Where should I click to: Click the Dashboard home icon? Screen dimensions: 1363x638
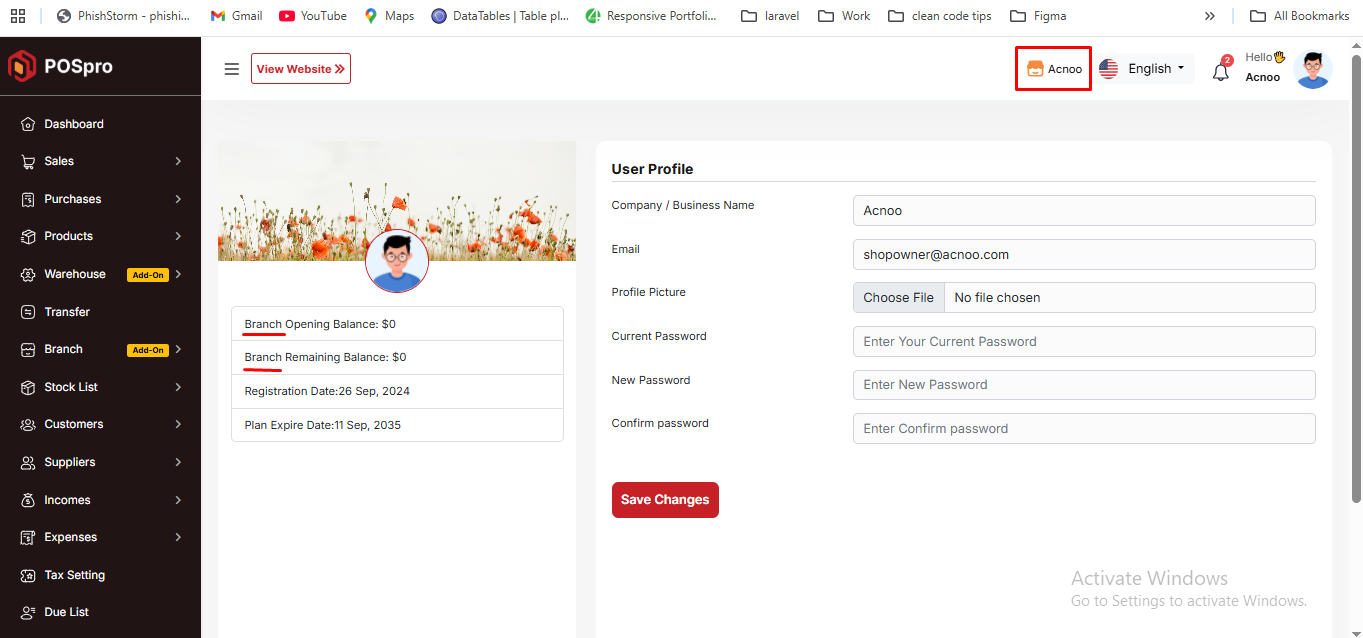click(28, 124)
